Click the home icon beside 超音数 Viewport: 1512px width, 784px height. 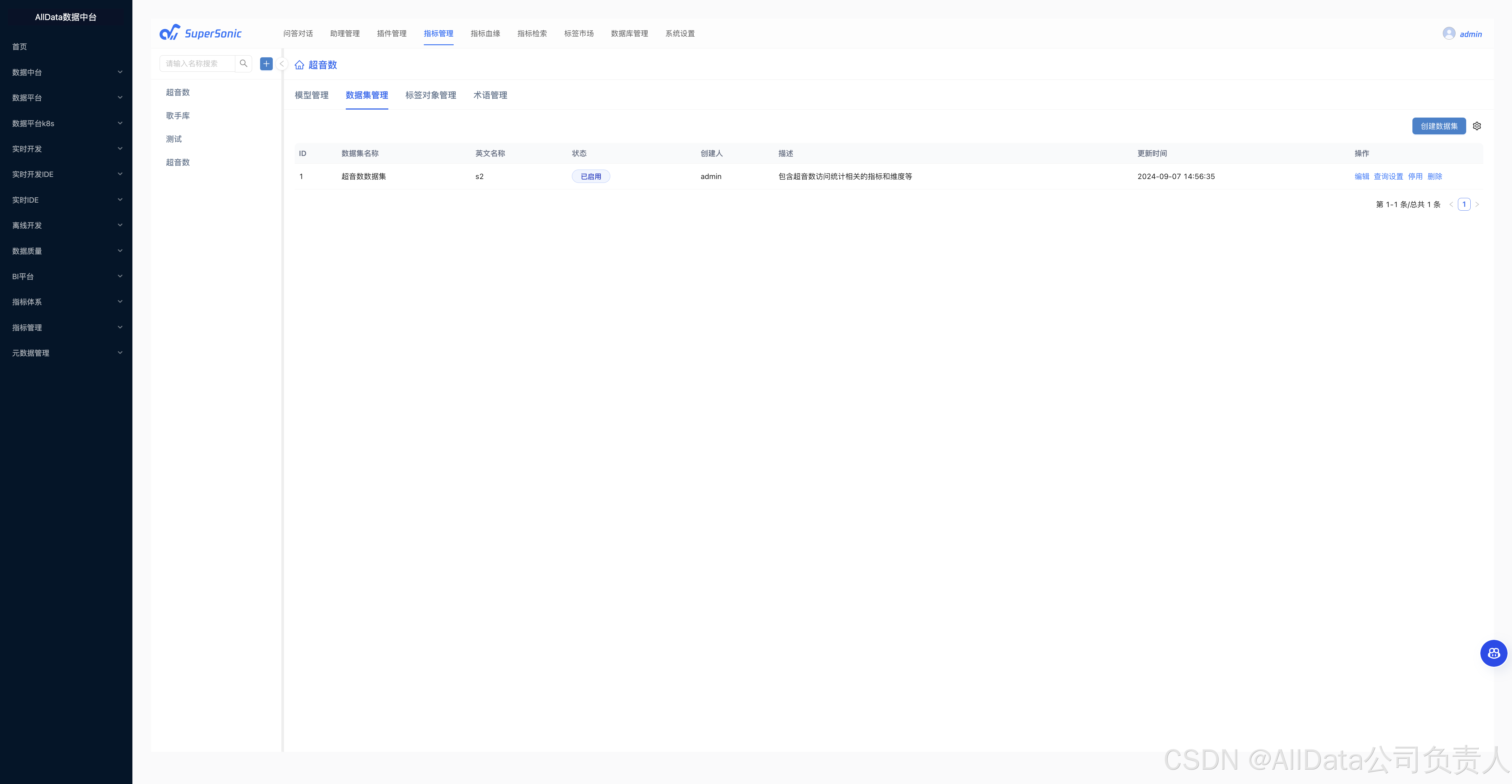click(x=299, y=65)
